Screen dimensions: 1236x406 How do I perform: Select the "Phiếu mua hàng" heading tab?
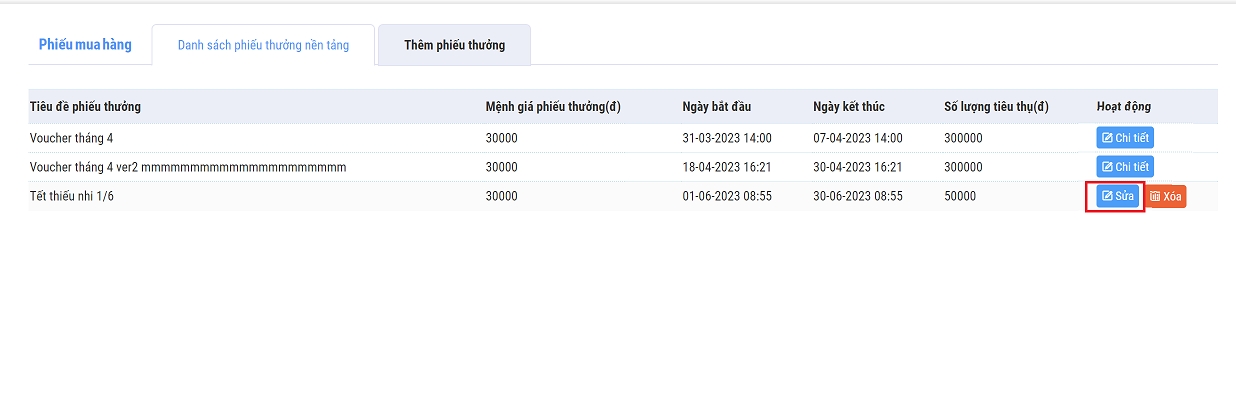pos(85,45)
